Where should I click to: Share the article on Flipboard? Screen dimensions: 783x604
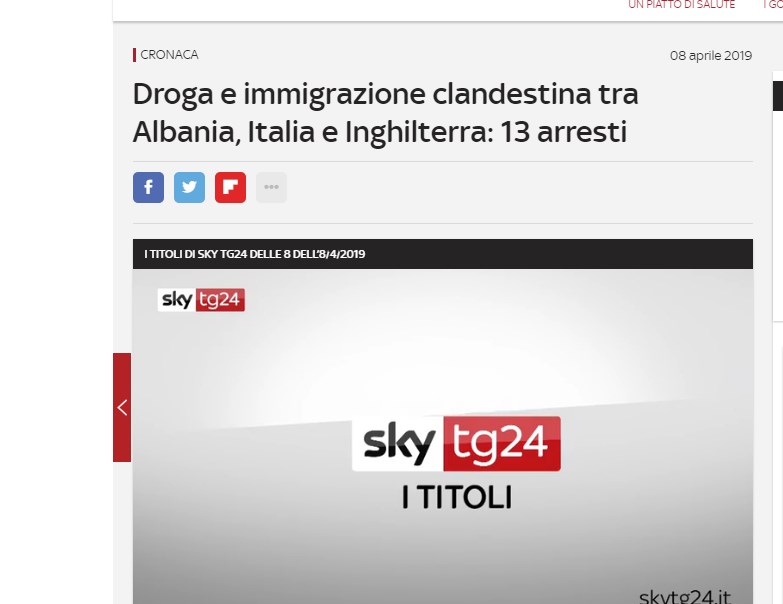tap(230, 187)
